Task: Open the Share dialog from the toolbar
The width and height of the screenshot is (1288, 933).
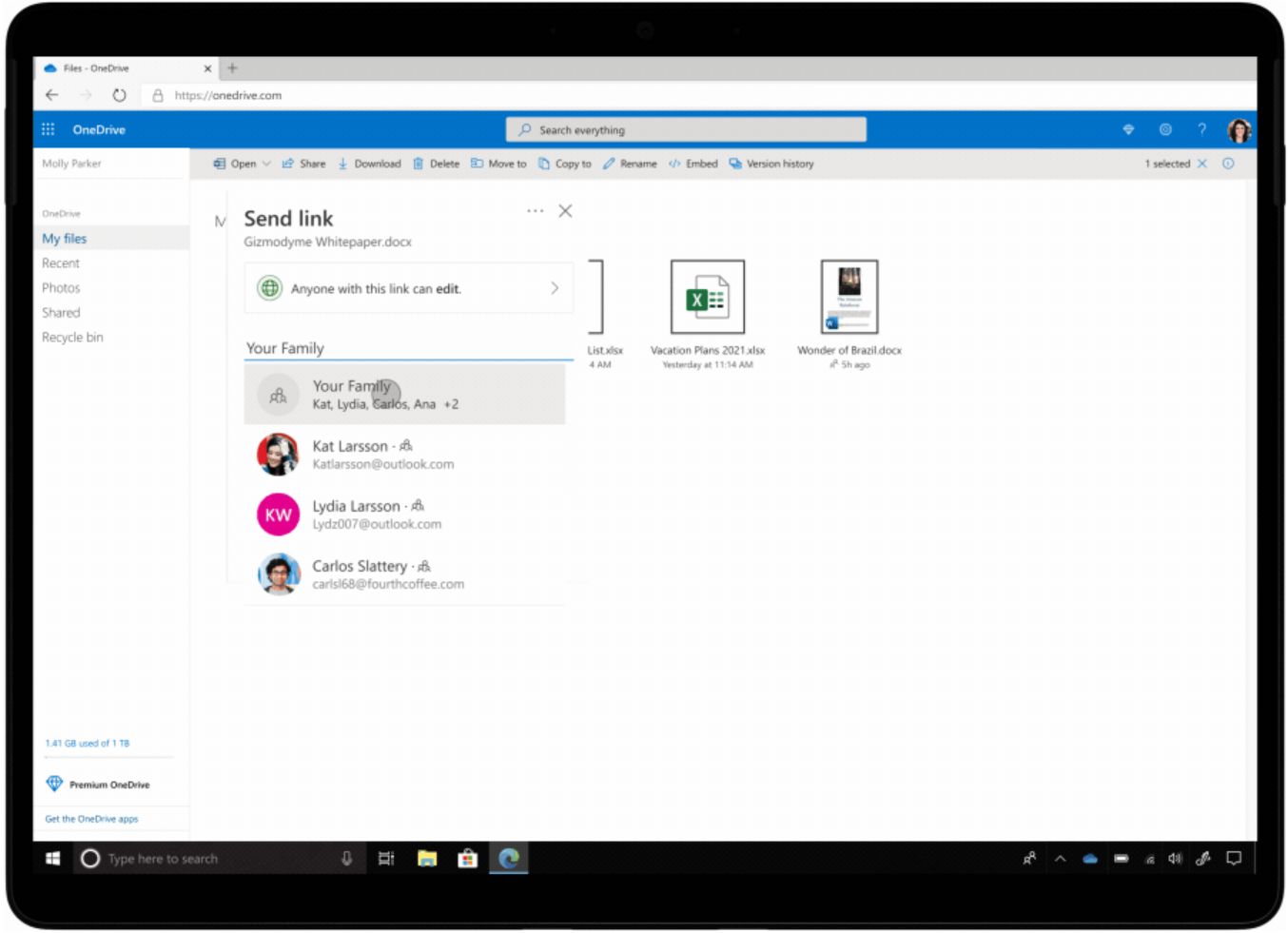Action: click(304, 164)
